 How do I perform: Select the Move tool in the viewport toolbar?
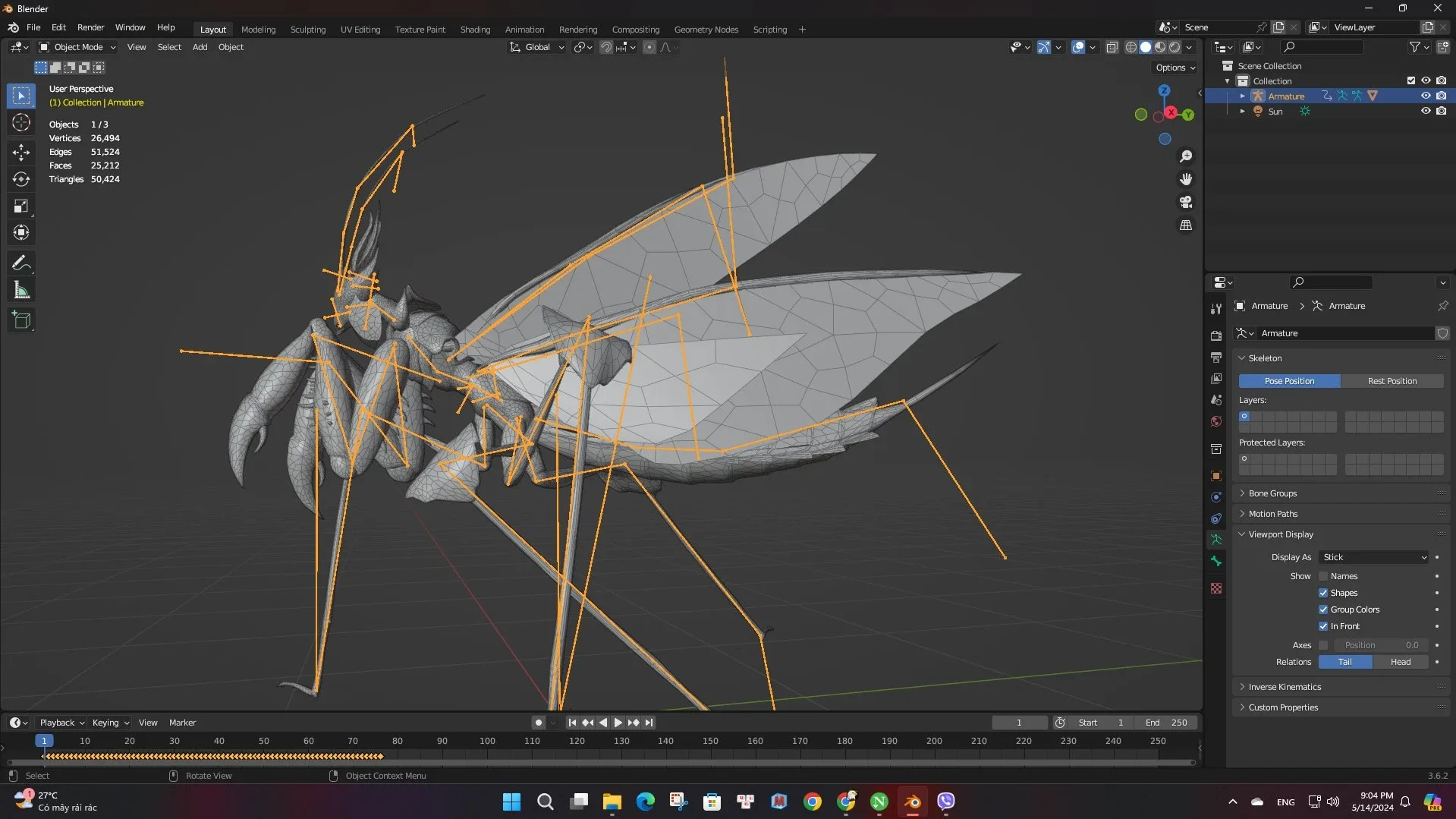pyautogui.click(x=20, y=153)
